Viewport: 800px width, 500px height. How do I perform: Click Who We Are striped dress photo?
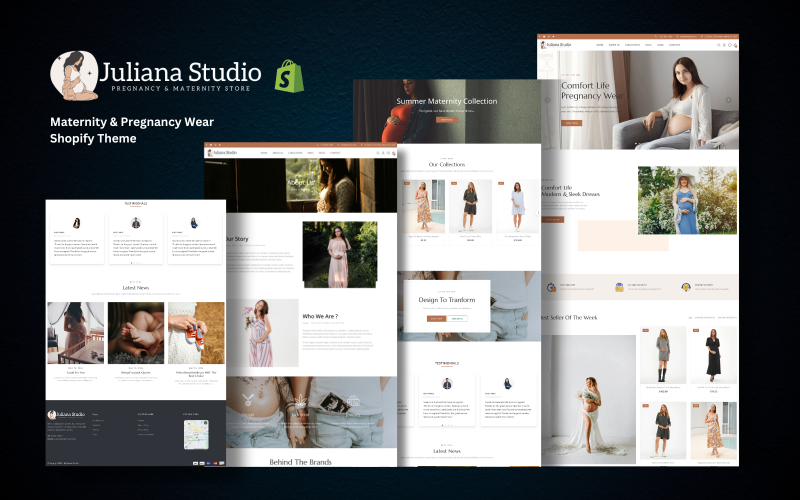point(262,333)
